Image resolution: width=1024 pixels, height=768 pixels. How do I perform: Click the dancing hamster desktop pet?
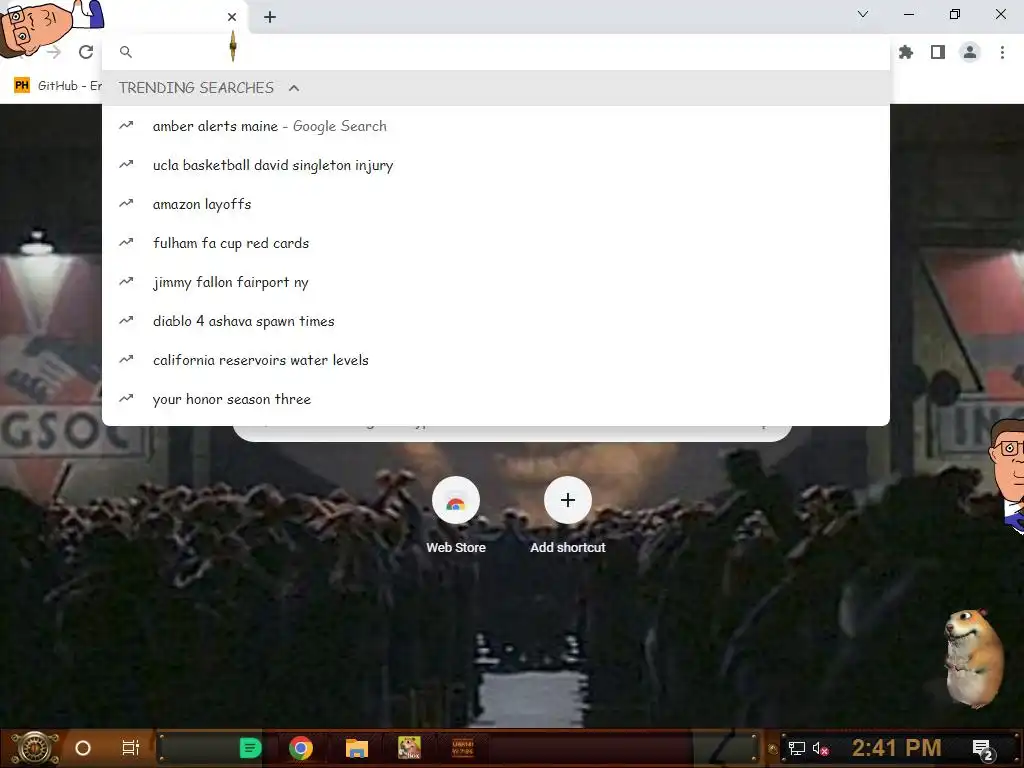(x=974, y=657)
